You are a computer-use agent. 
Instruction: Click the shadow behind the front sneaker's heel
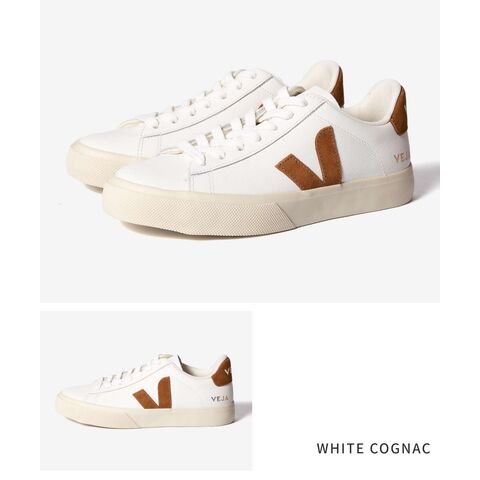[425, 176]
